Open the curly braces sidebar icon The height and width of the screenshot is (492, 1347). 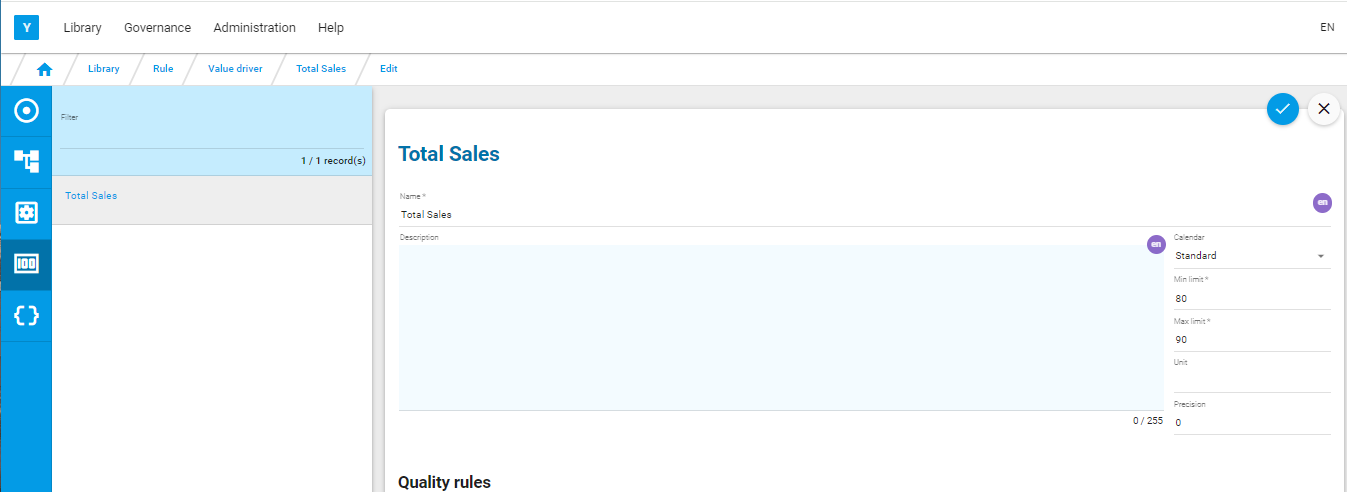tap(26, 315)
